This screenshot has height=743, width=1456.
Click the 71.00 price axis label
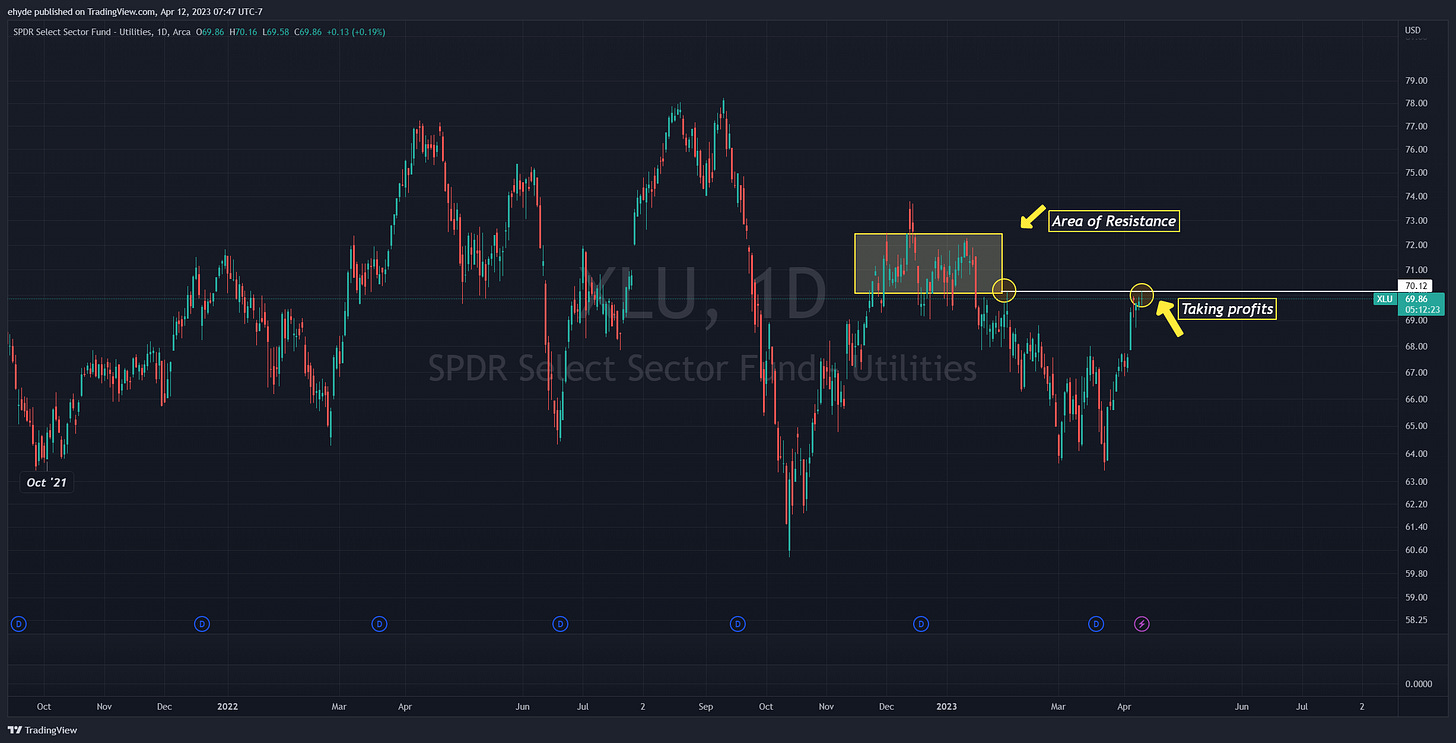click(1416, 270)
